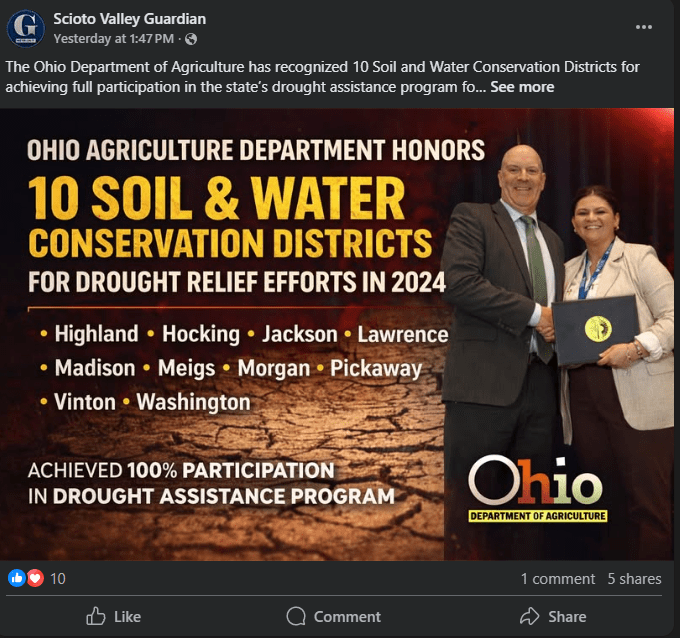The height and width of the screenshot is (638, 680).
Task: View the 5 shares list
Action: coord(634,578)
